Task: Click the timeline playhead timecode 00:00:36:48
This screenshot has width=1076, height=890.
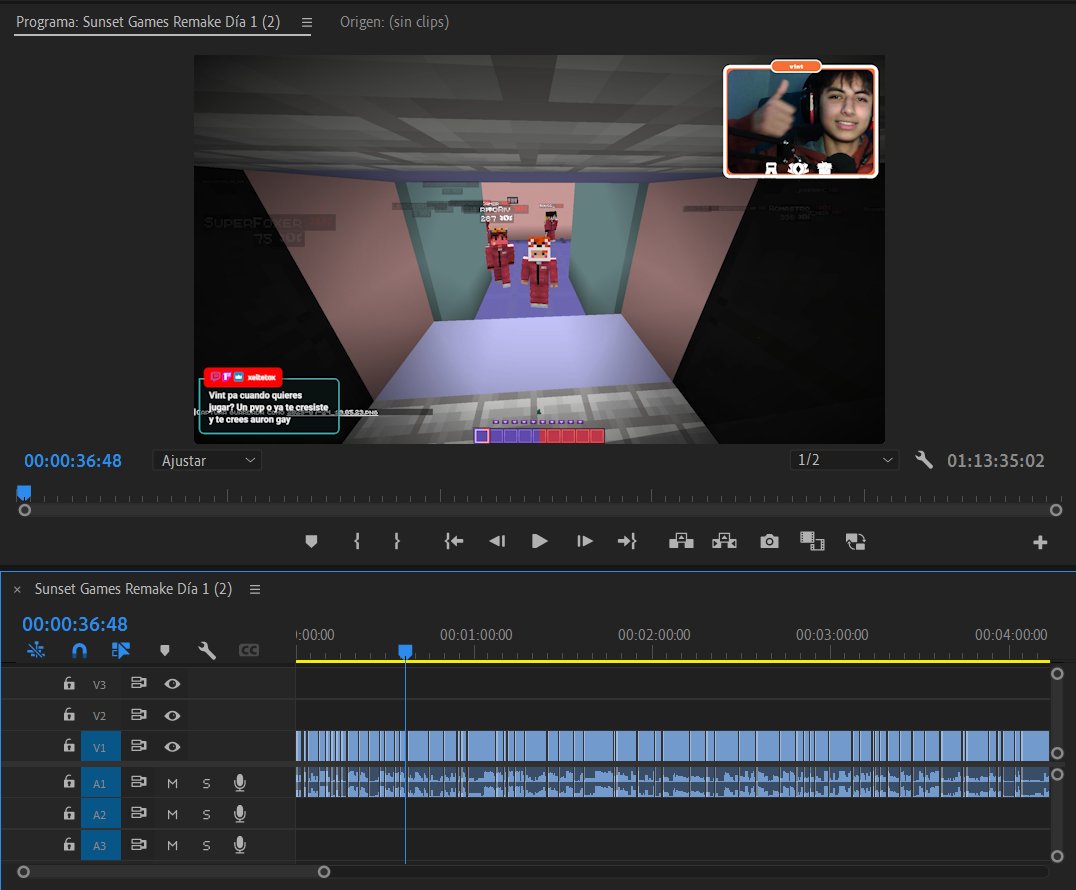Action: pos(75,624)
